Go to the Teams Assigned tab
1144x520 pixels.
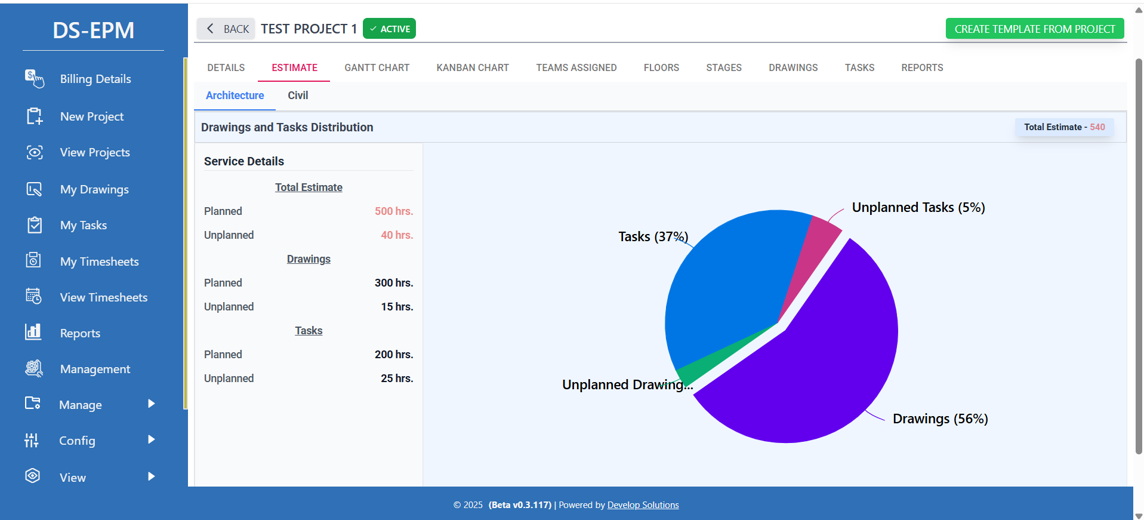[576, 68]
